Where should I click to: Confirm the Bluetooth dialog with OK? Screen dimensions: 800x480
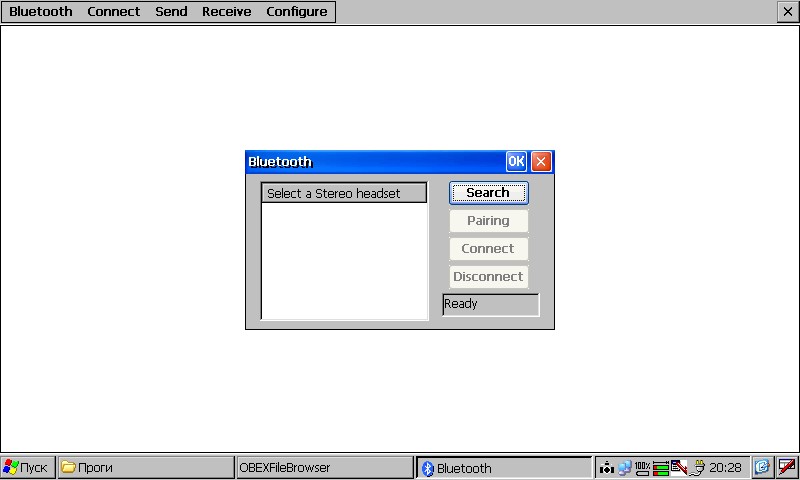tap(516, 162)
